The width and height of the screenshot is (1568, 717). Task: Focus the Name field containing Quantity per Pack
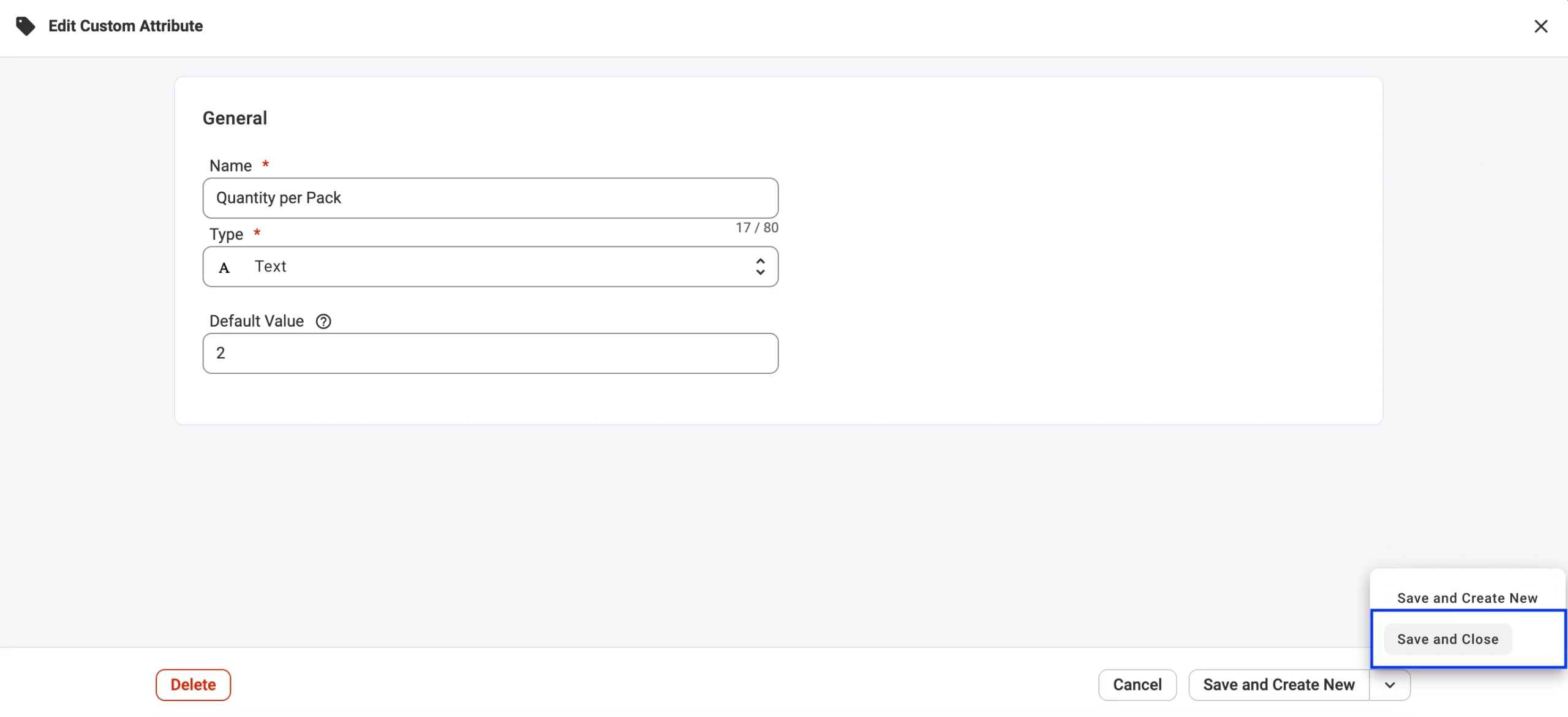(490, 198)
